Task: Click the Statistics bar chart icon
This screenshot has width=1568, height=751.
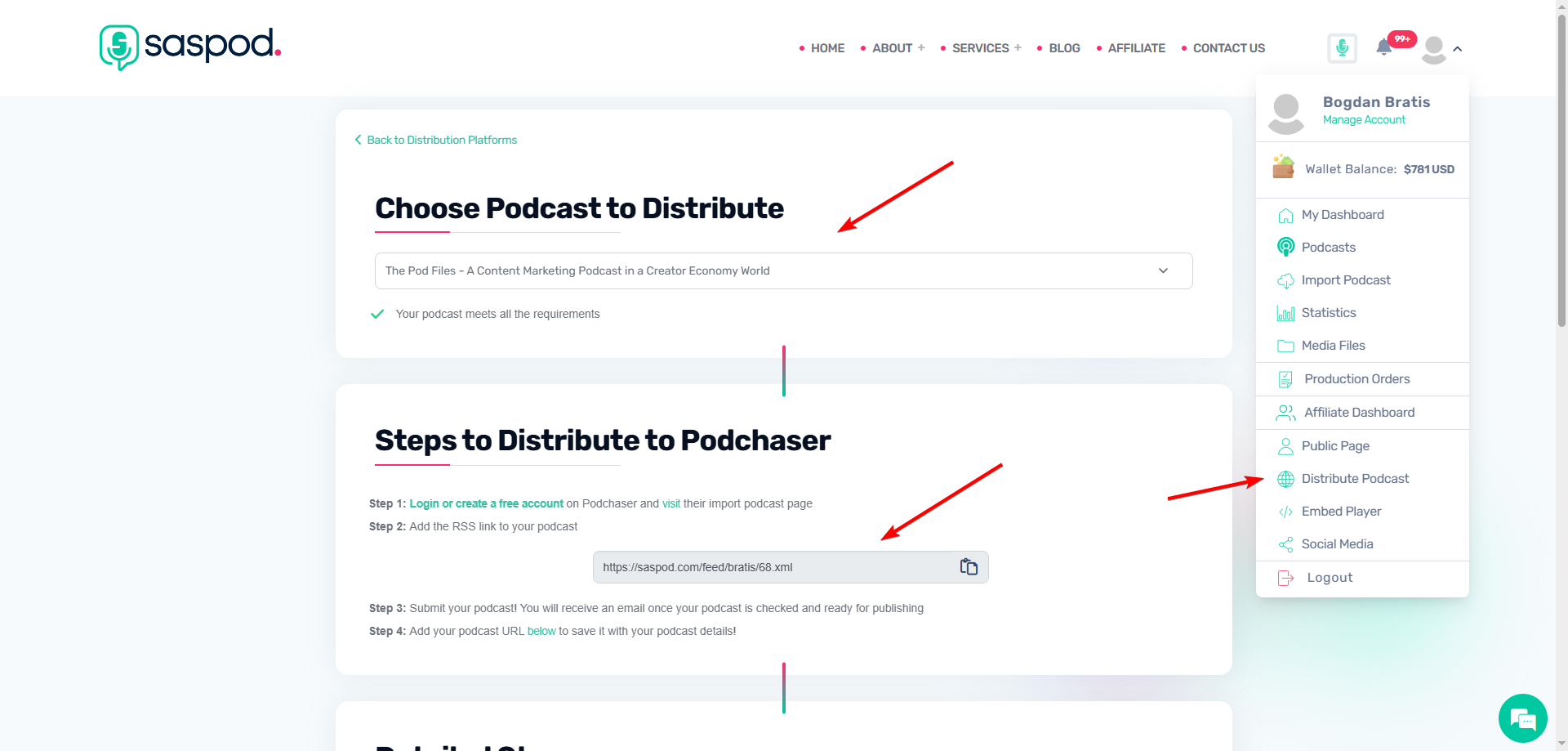Action: click(1285, 314)
